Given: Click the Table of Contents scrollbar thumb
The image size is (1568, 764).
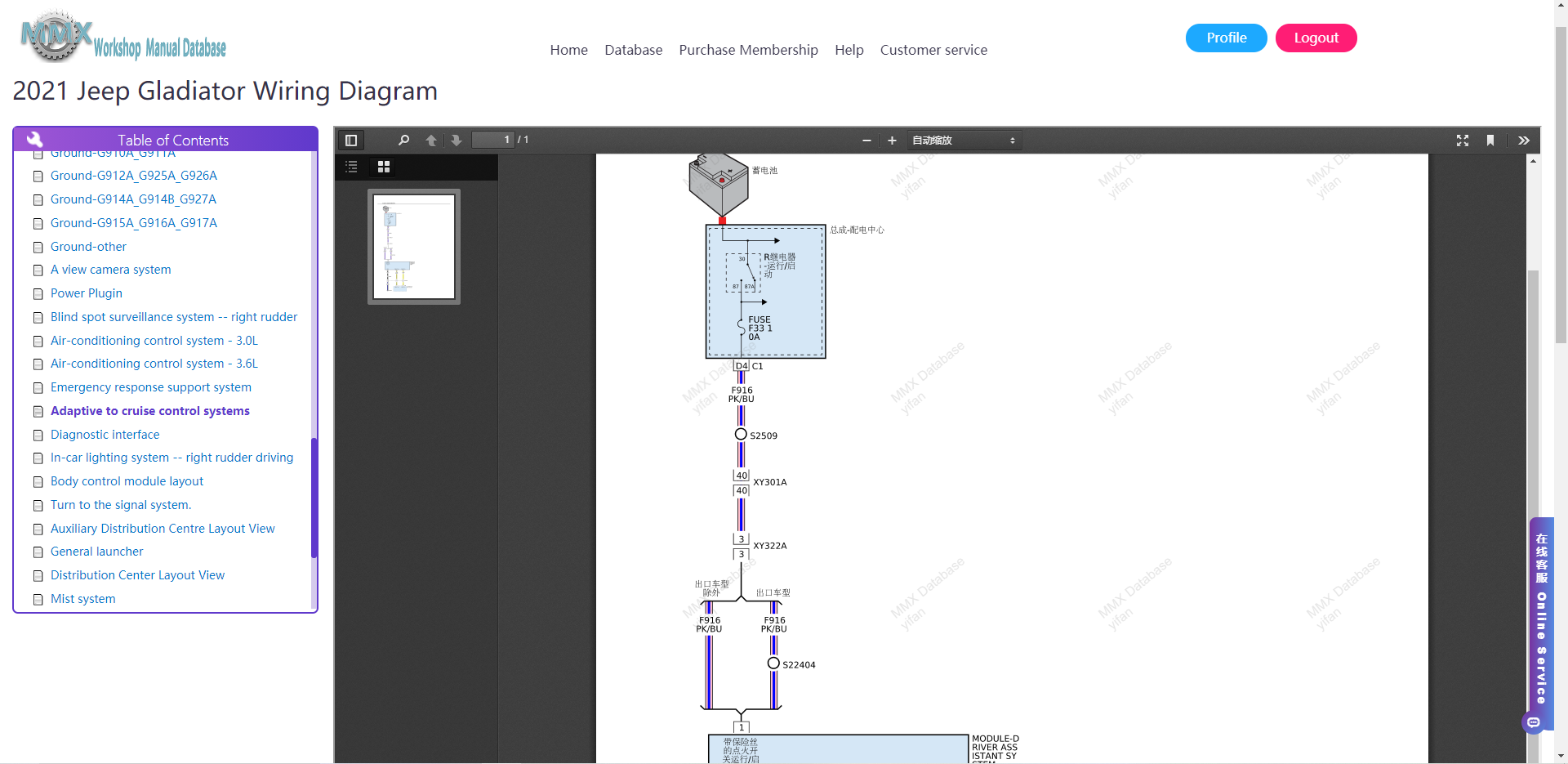Looking at the screenshot, I should click(x=314, y=498).
